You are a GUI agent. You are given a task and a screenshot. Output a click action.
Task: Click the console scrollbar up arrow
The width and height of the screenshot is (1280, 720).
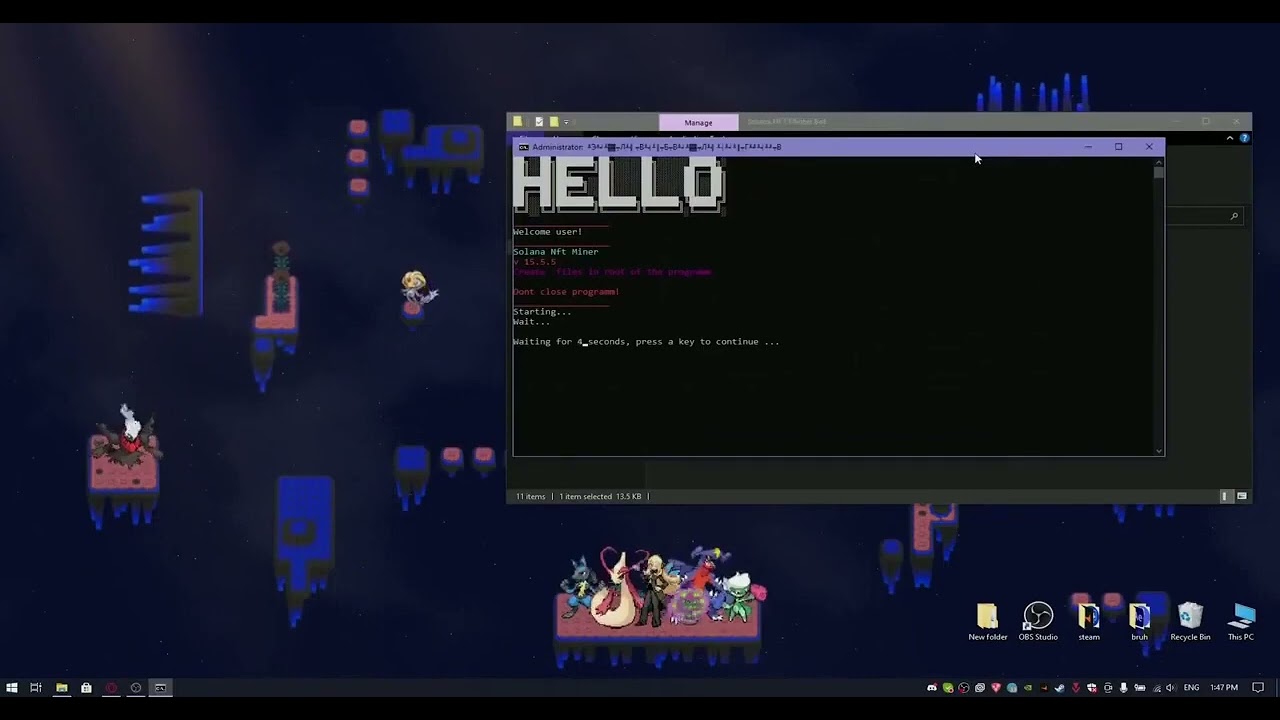click(x=1158, y=162)
